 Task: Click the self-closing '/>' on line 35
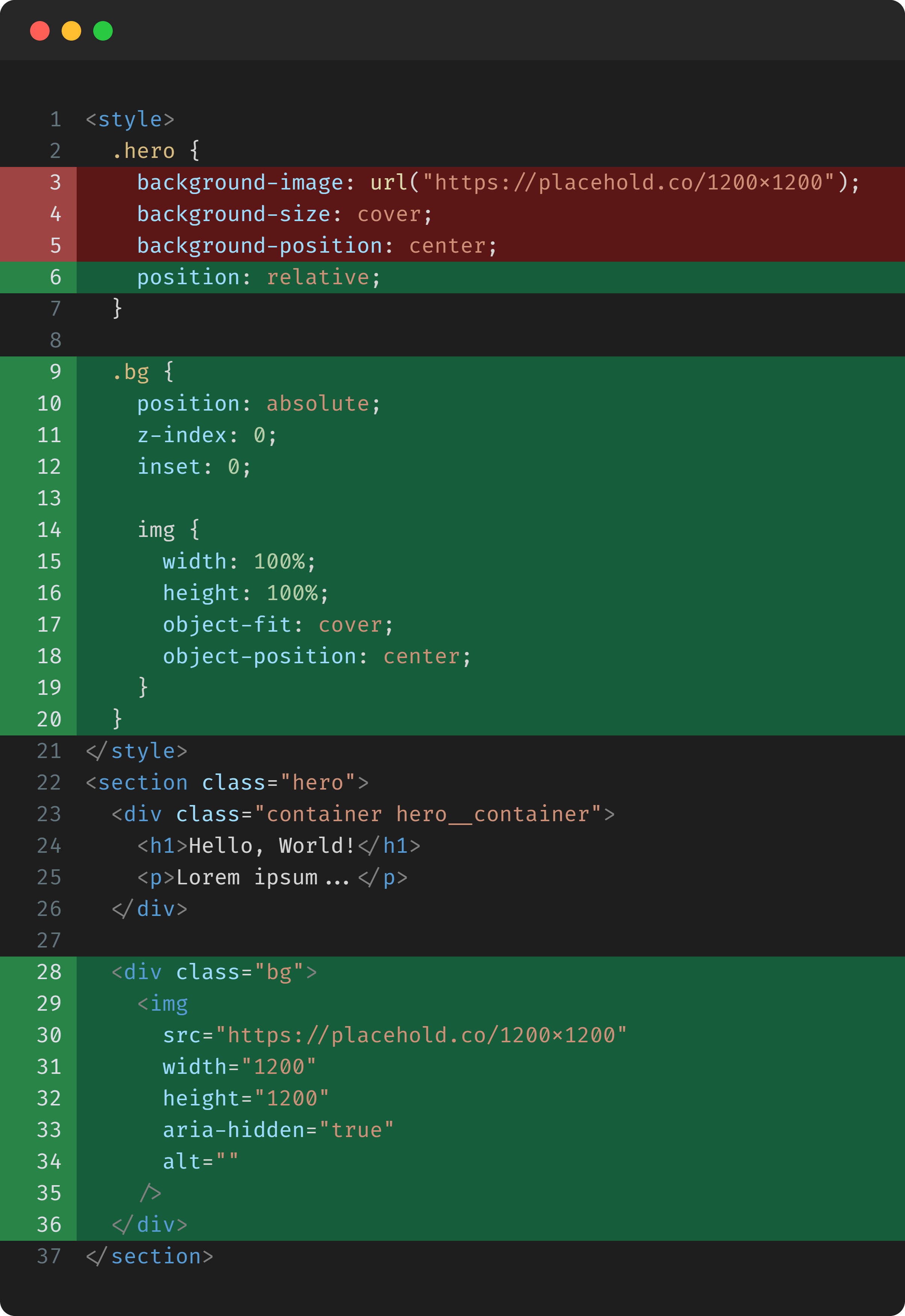(150, 1193)
